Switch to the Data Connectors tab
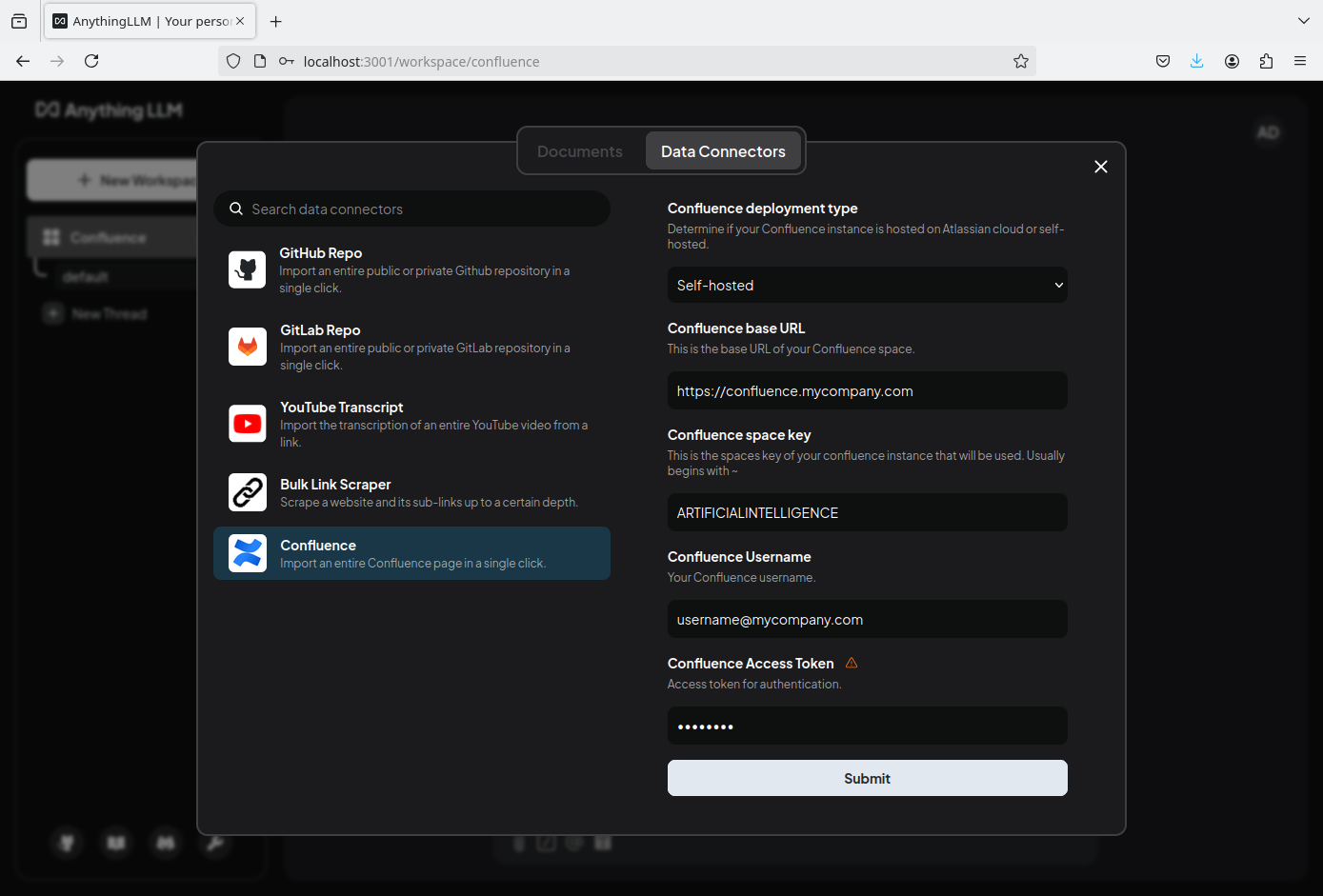 723,151
